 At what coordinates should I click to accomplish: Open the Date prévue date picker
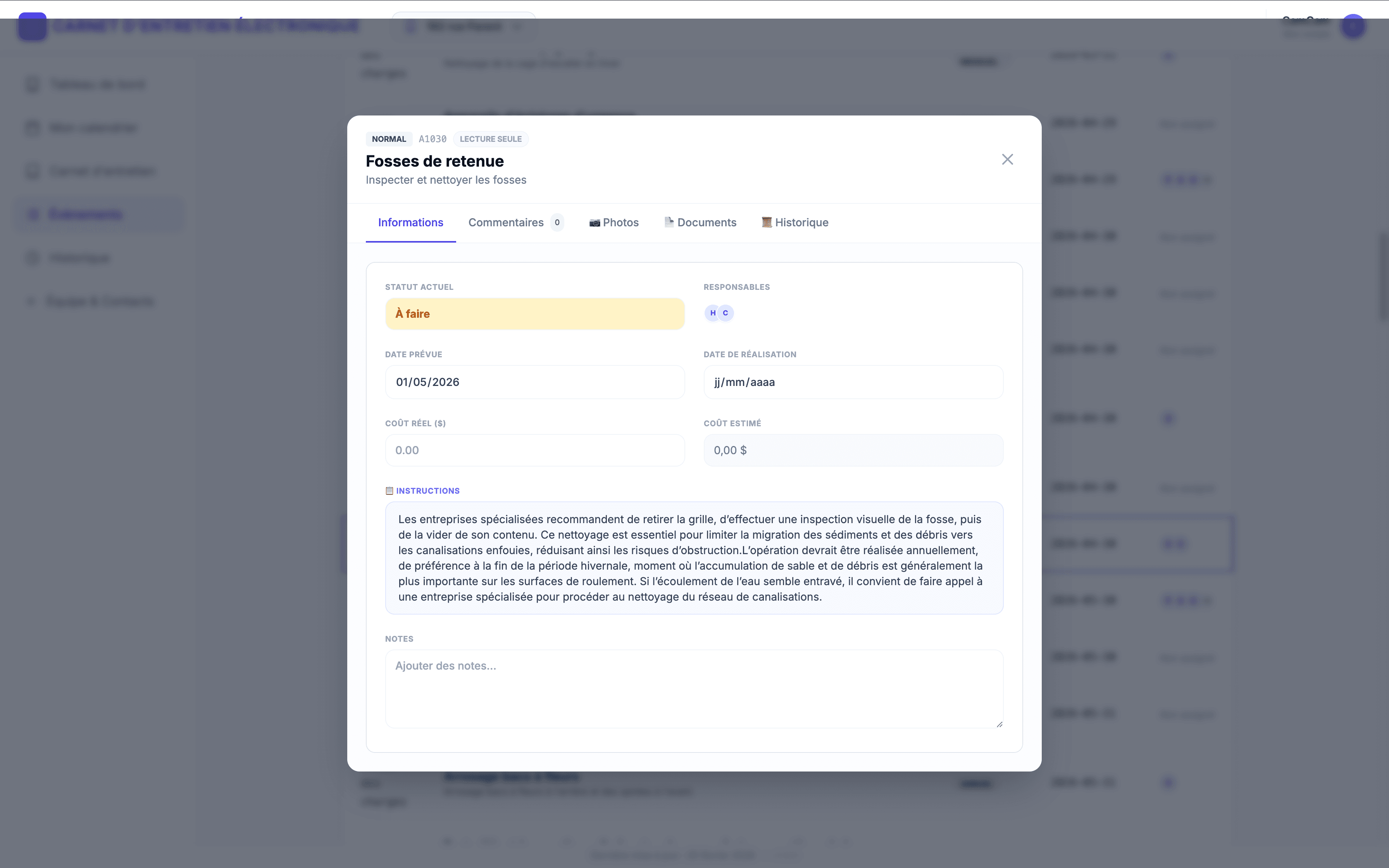[x=534, y=382]
